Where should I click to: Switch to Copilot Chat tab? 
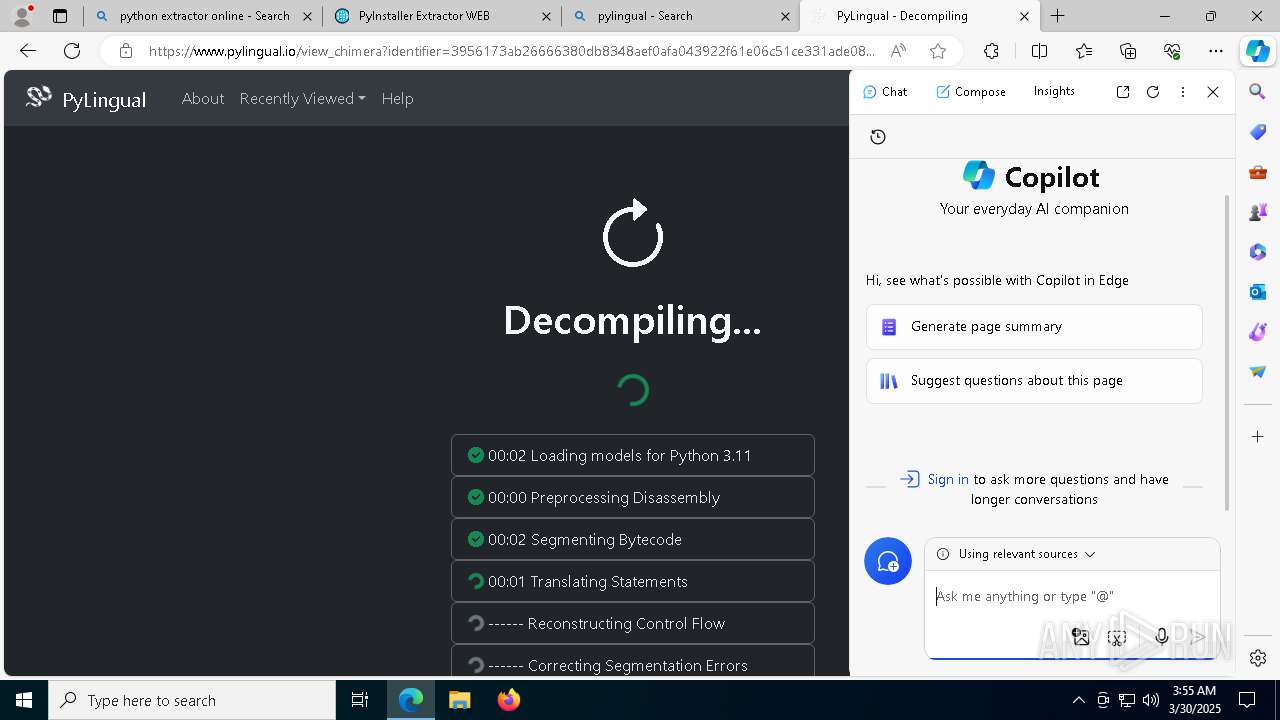coord(885,91)
